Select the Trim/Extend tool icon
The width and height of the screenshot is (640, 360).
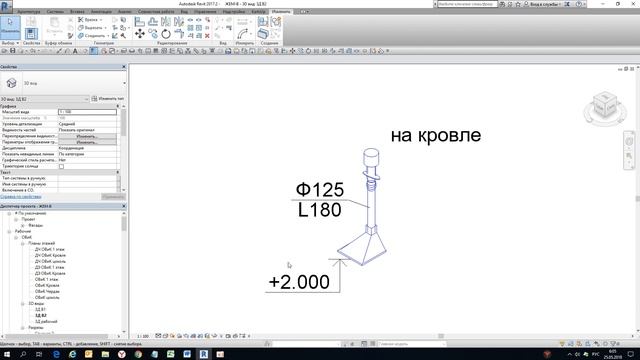click(x=179, y=34)
